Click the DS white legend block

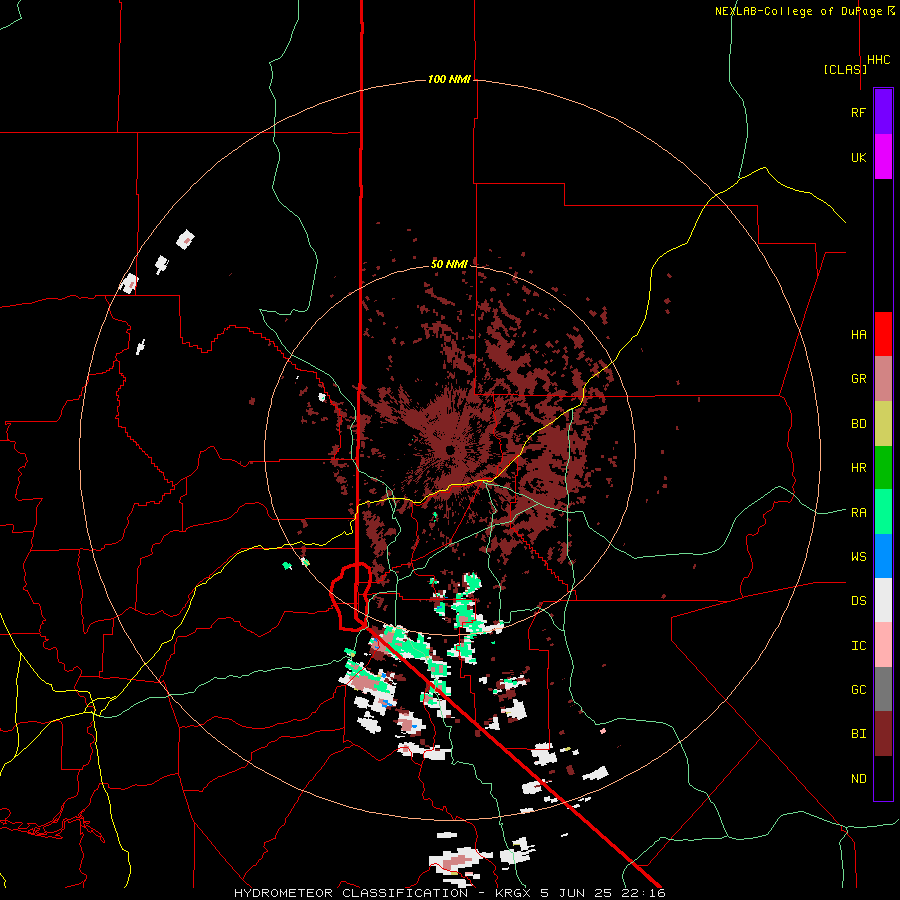883,600
